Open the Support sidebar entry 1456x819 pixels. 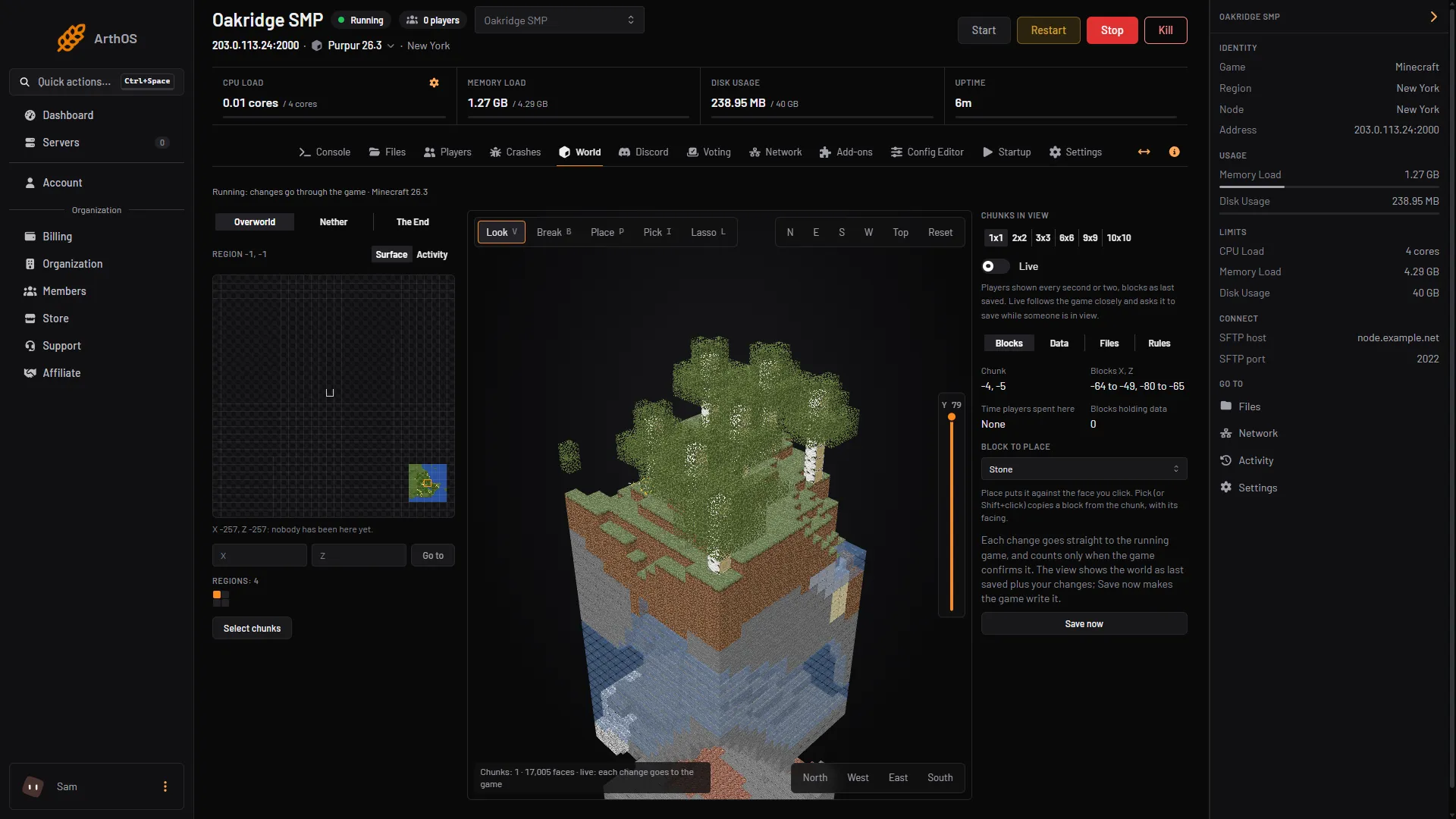click(x=96, y=346)
